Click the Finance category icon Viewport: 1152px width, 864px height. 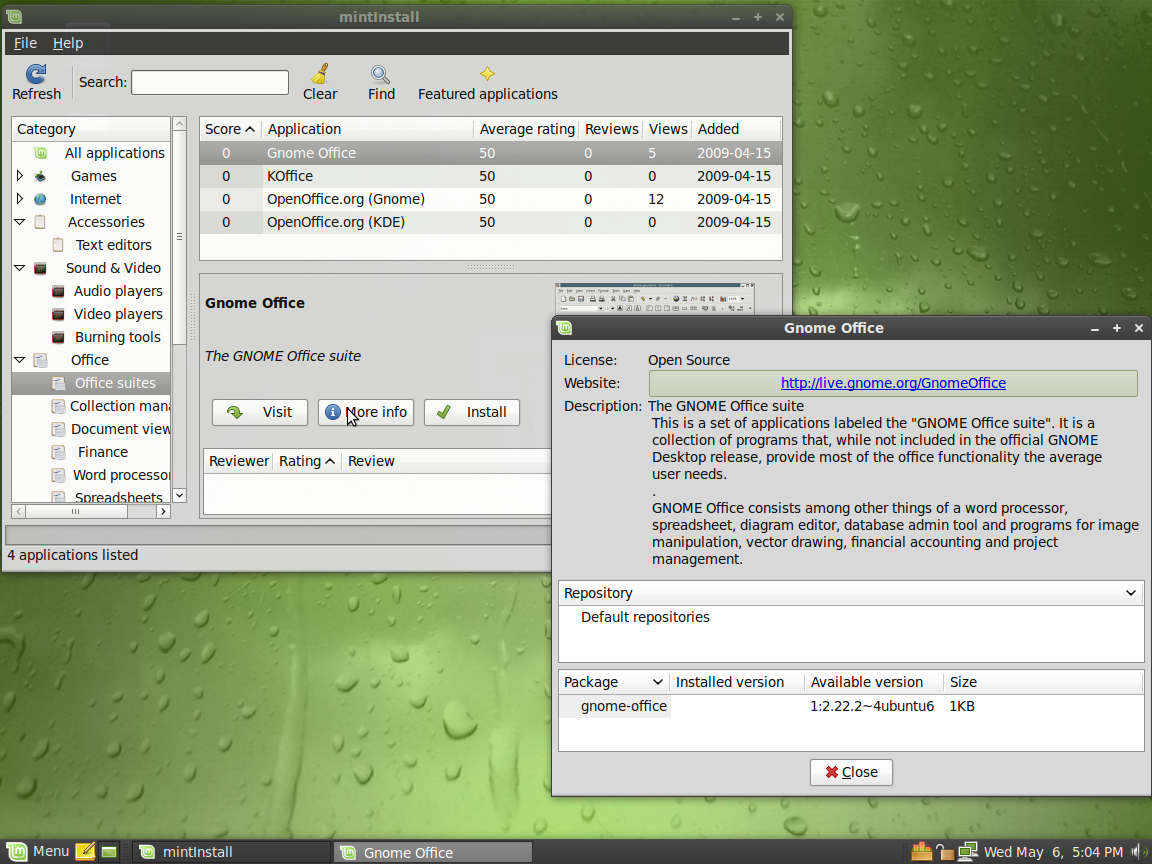coord(58,452)
